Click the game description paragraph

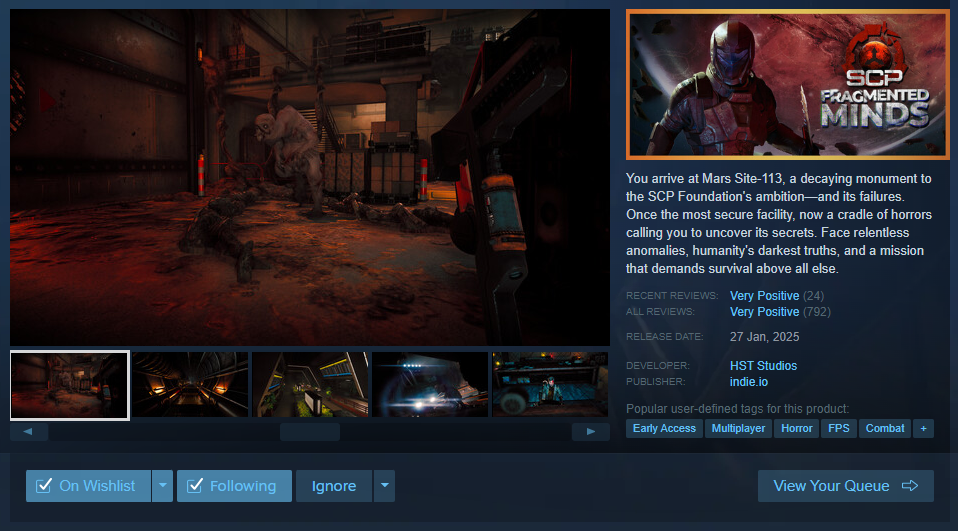779,224
